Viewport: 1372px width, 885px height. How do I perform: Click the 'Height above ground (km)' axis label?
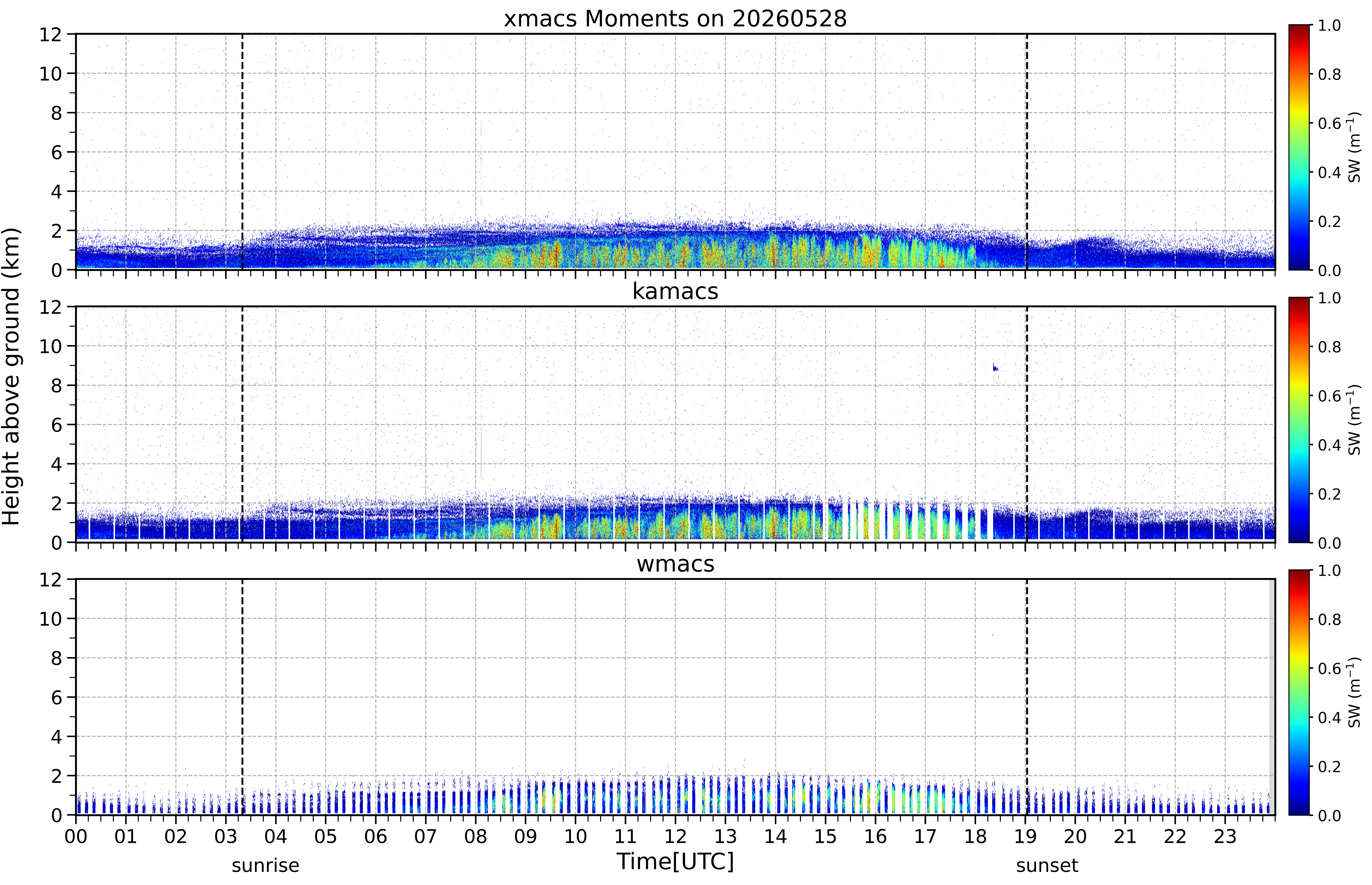[x=11, y=376]
